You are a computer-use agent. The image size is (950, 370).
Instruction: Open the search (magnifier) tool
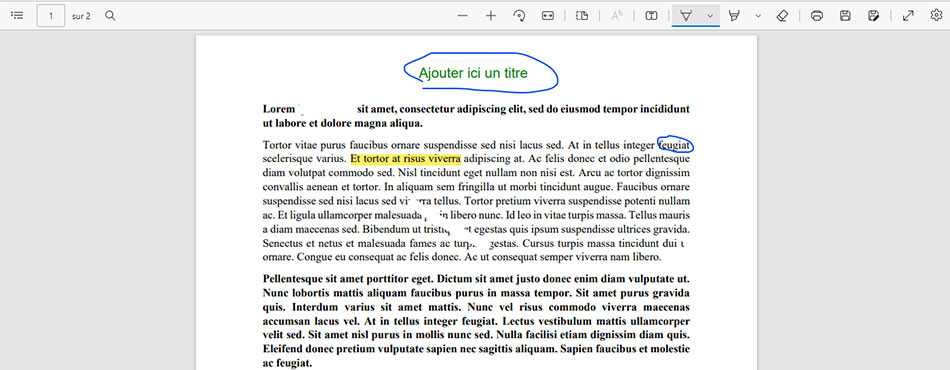click(x=110, y=16)
